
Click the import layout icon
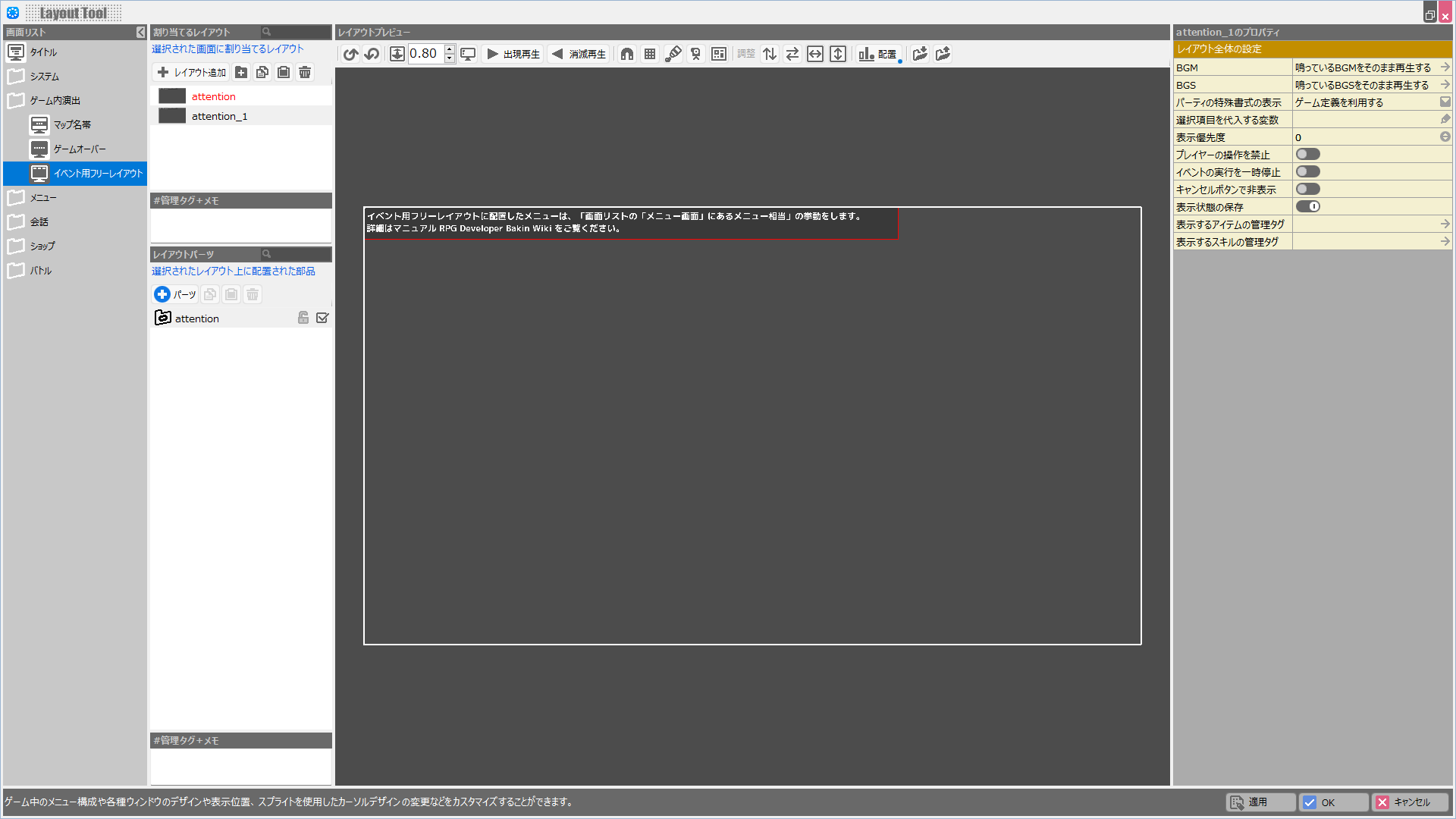[920, 54]
